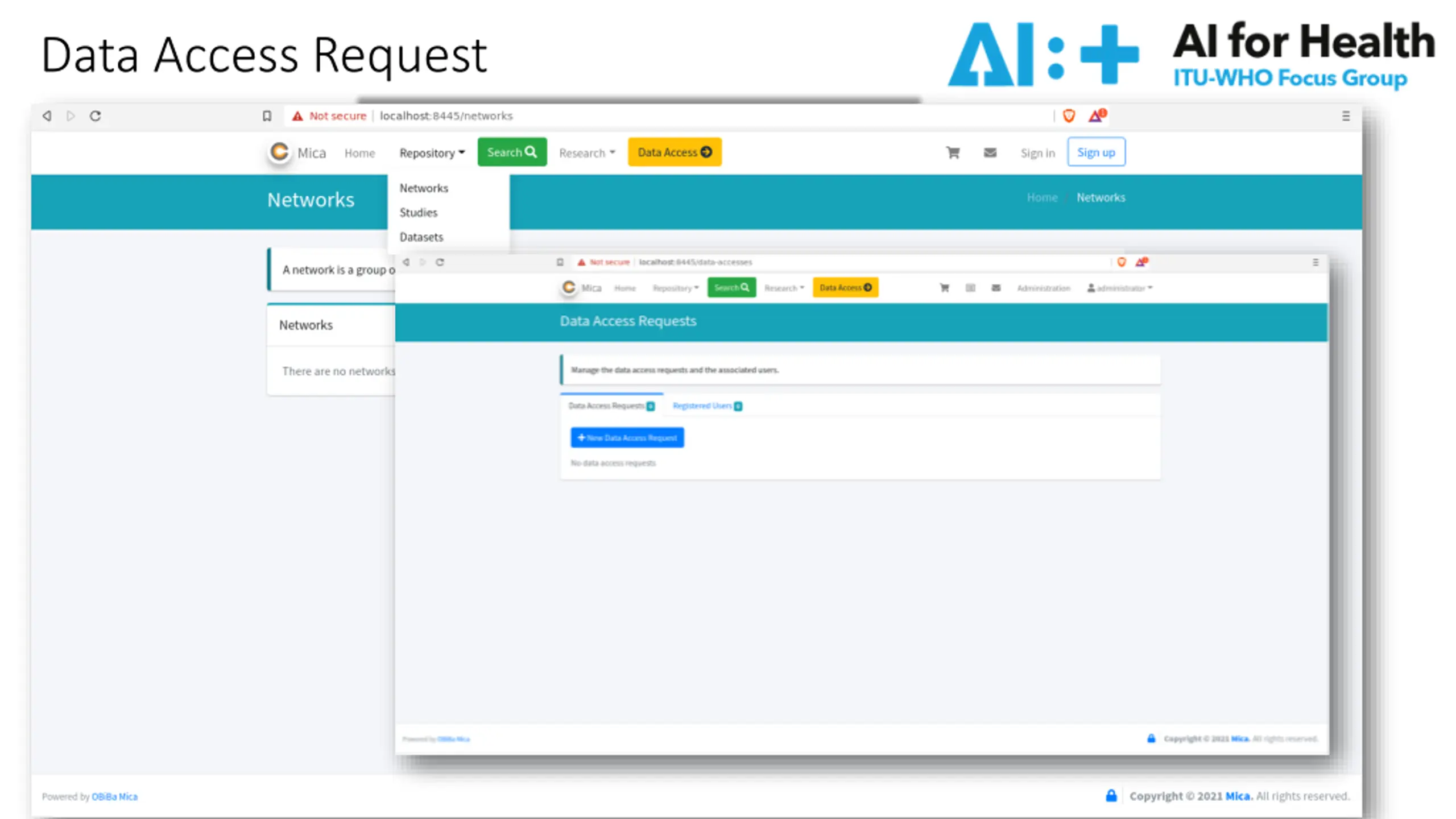
Task: Click yellow Data Access button in Networks window
Action: 675,152
